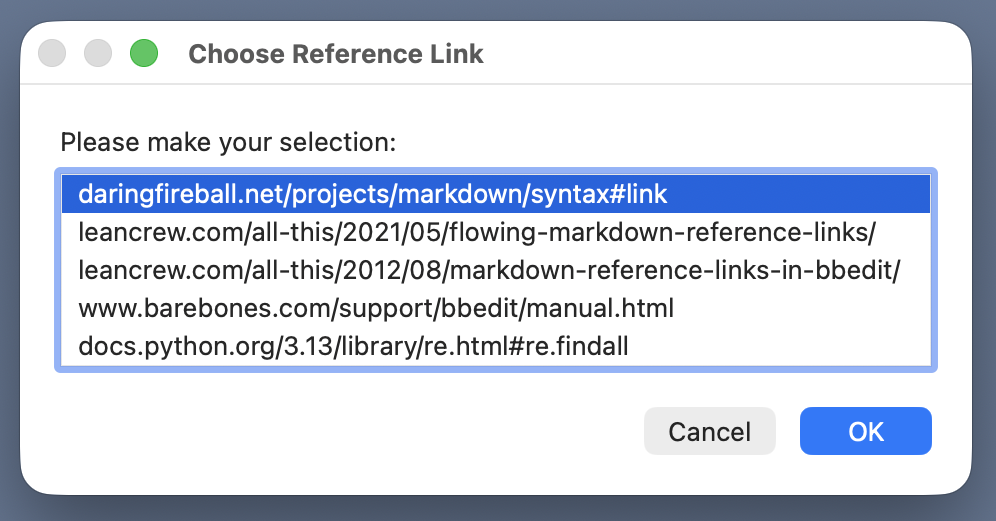The height and width of the screenshot is (521, 996).
Task: Click the grayed-out close window button
Action: pos(52,53)
